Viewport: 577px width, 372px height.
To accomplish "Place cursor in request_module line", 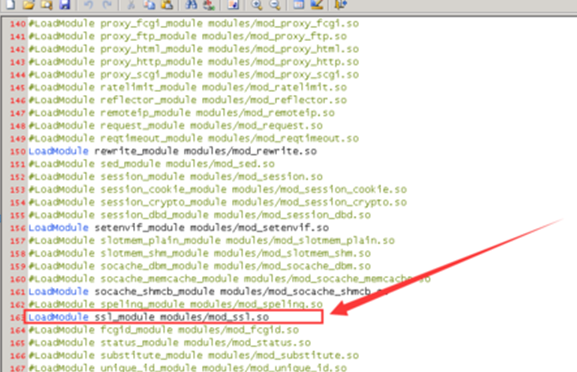I will (x=176, y=125).
